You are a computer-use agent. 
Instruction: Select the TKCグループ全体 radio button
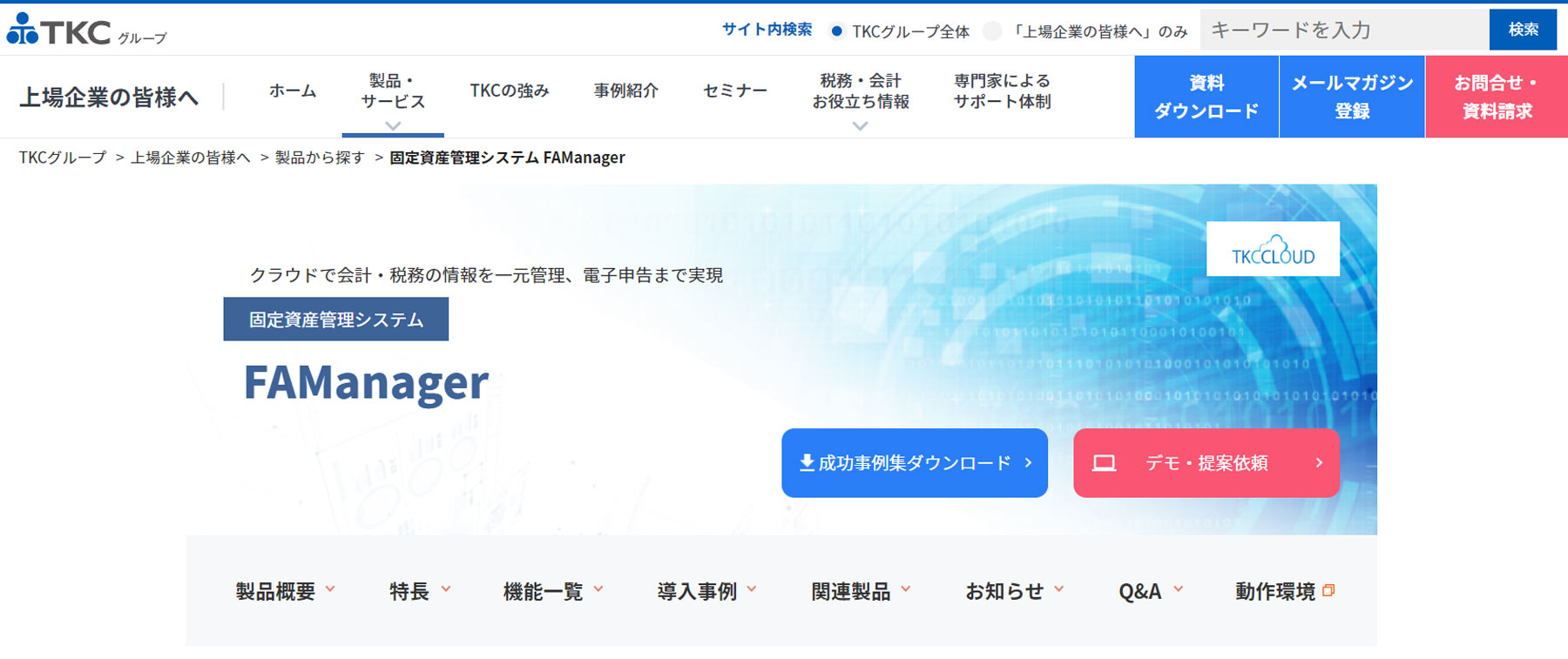[x=836, y=31]
